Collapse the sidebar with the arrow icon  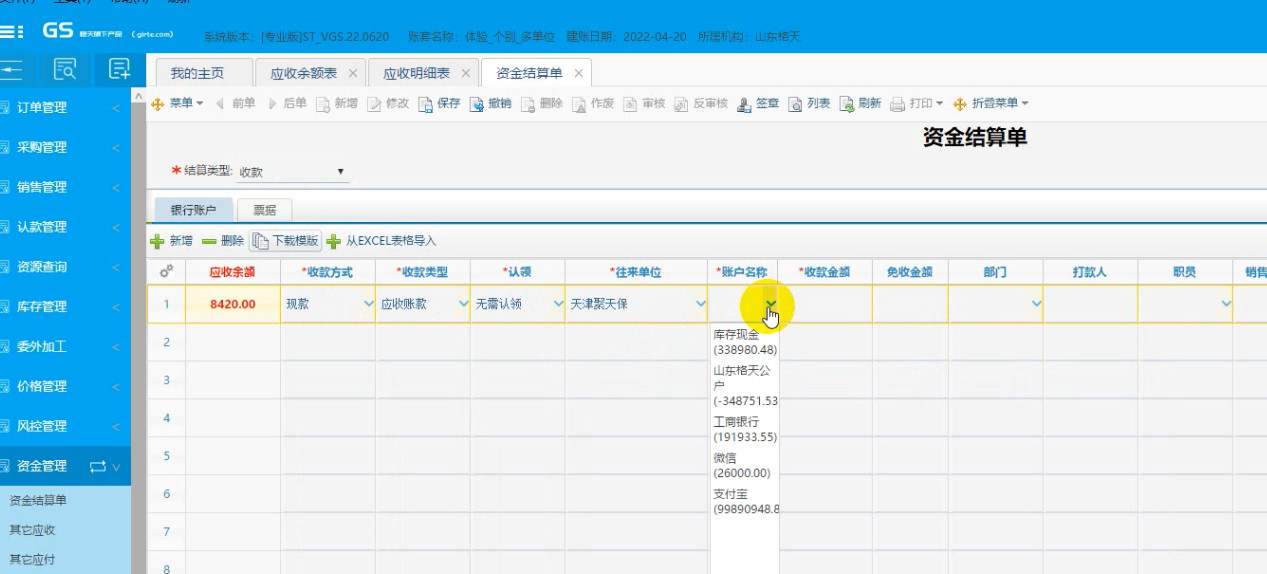[x=11, y=69]
